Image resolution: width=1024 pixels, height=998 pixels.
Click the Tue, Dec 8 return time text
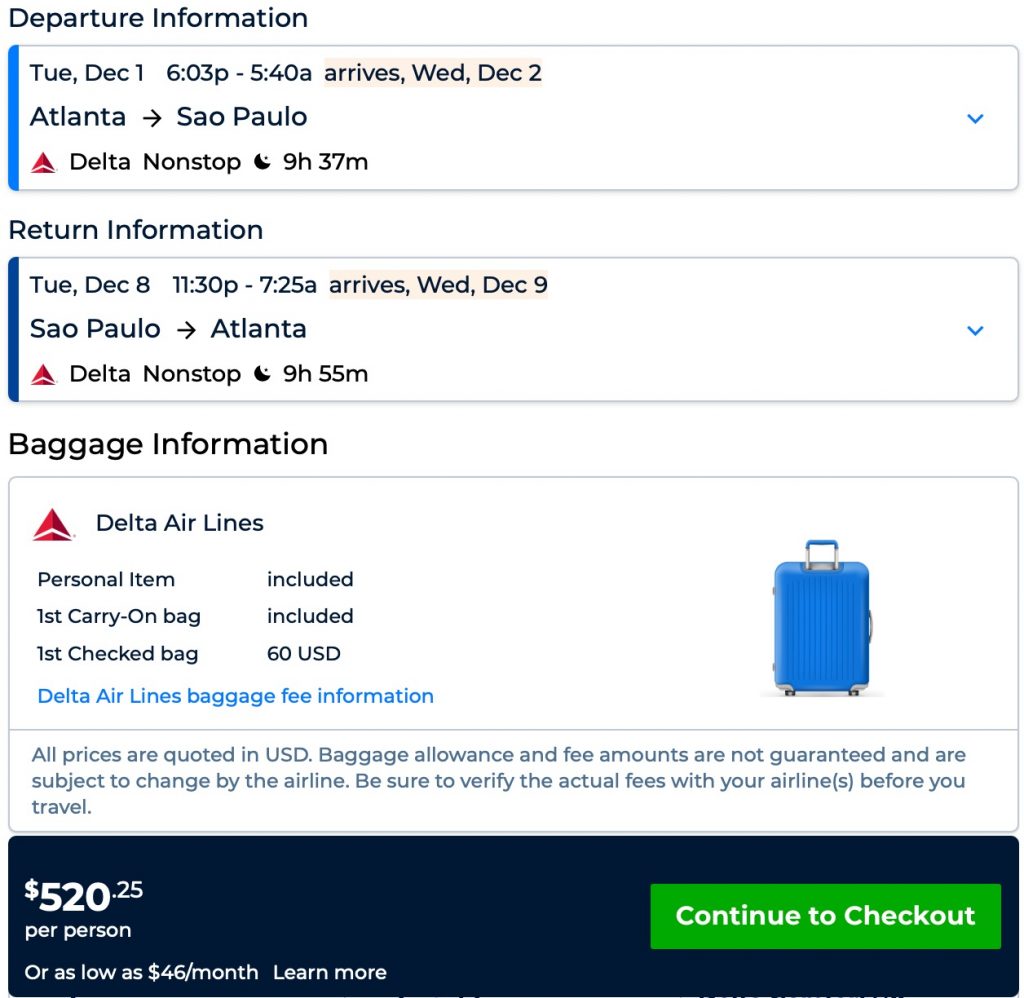173,285
